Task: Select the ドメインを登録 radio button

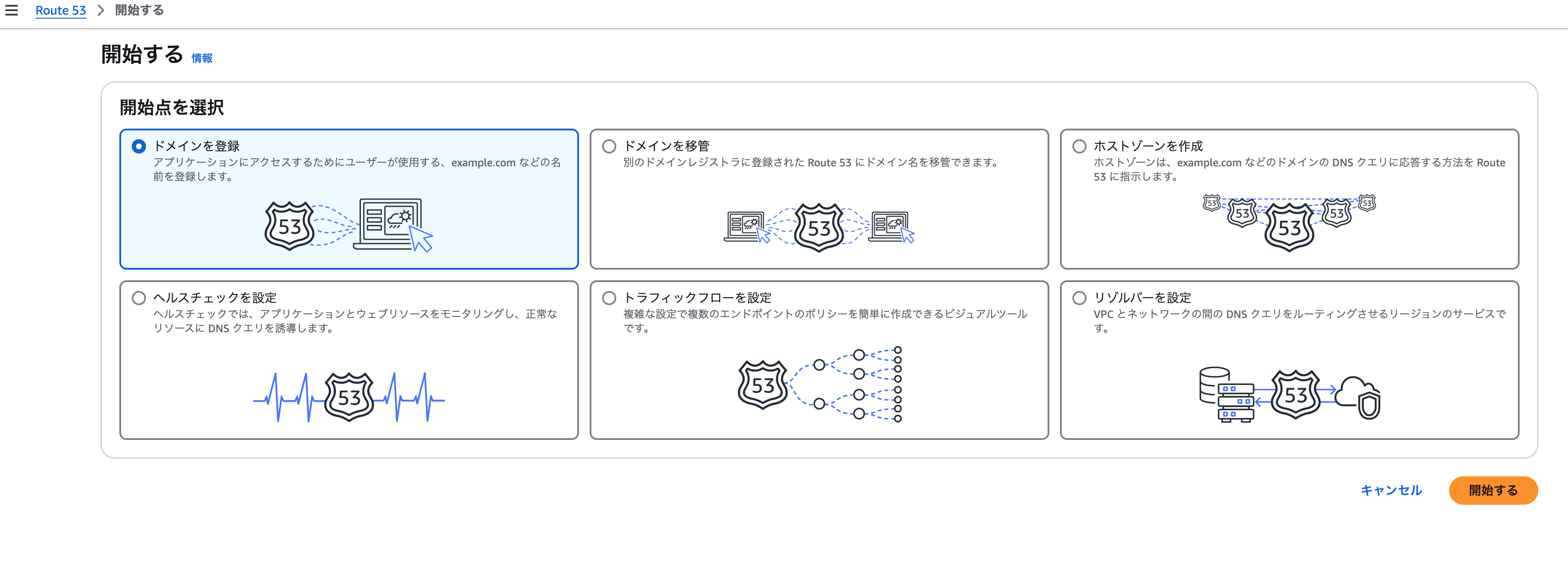Action: point(139,147)
